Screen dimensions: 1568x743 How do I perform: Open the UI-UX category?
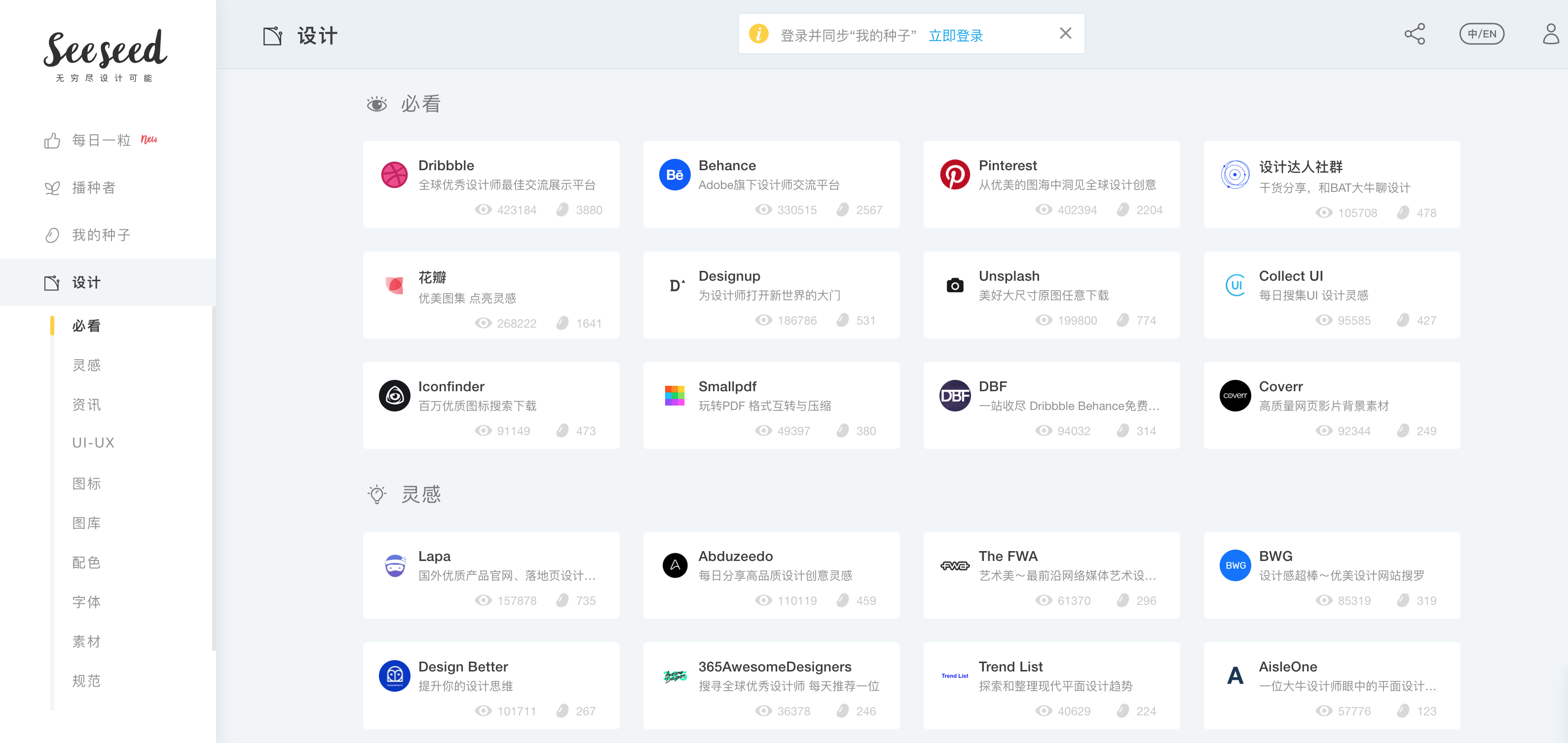[93, 443]
